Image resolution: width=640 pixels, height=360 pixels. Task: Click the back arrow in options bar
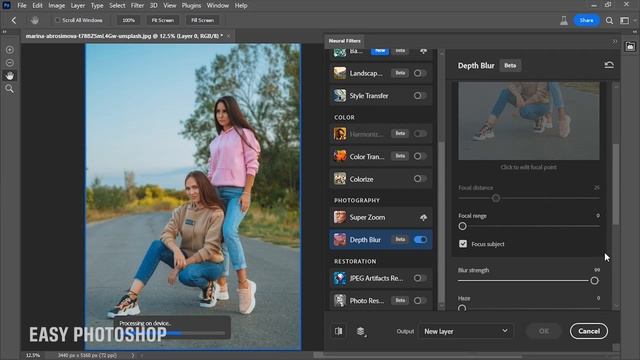tap(13, 20)
